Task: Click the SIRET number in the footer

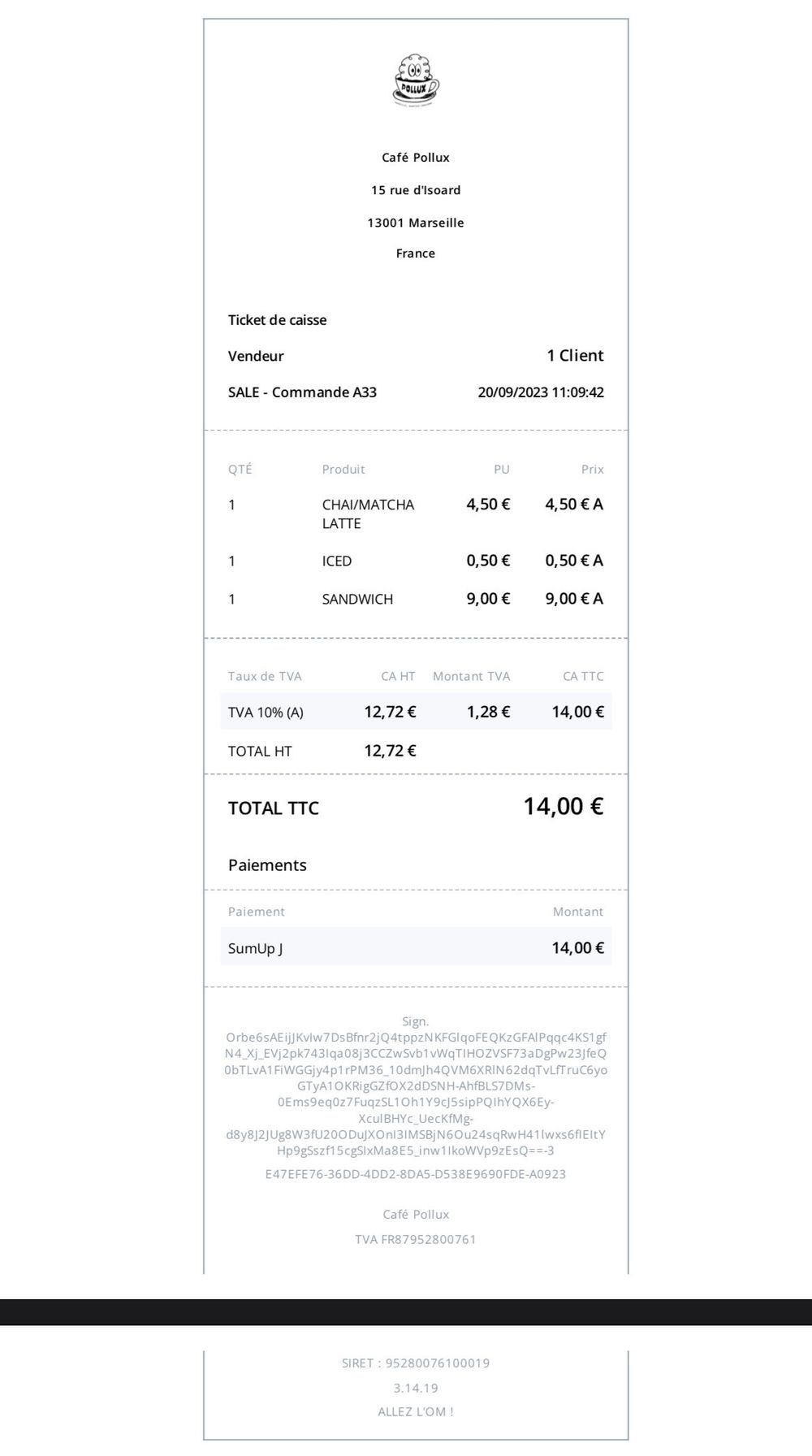Action: click(415, 1363)
